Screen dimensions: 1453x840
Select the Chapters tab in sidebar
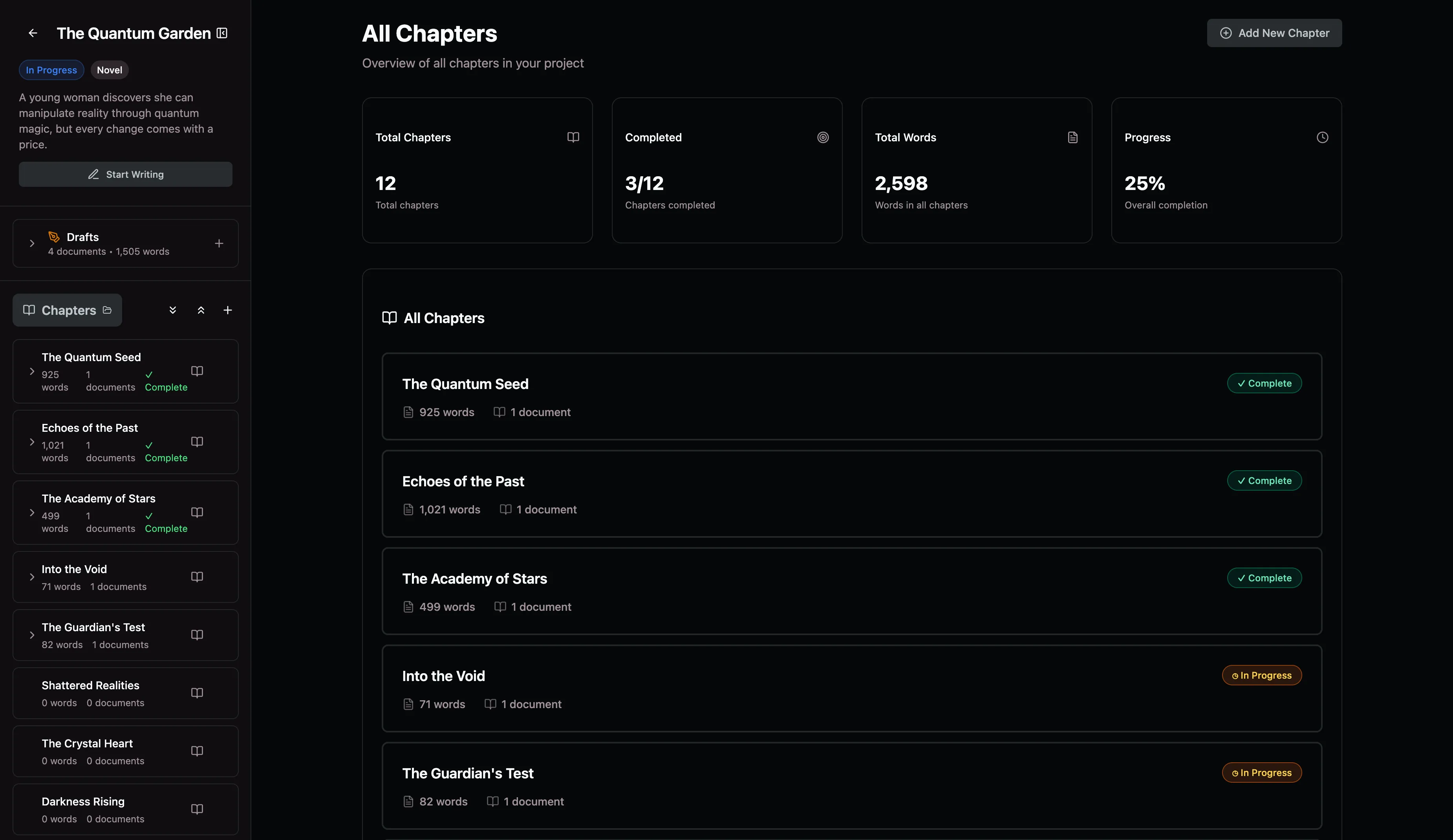[68, 310]
